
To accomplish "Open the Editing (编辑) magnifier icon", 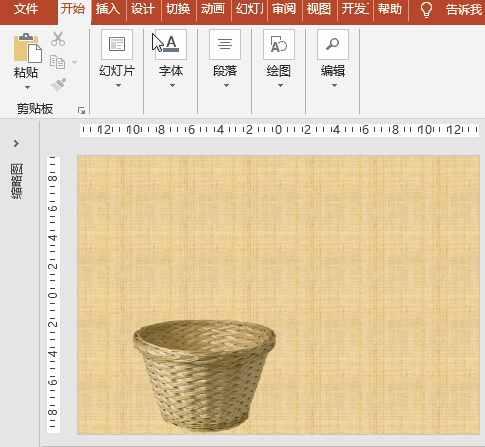I will tap(333, 44).
